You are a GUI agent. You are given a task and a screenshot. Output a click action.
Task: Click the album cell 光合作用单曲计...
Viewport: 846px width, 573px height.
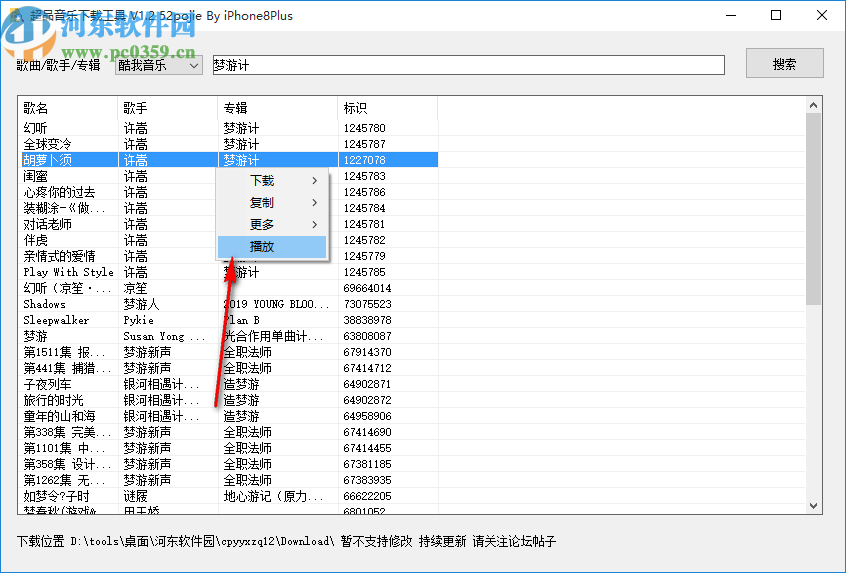(x=273, y=337)
